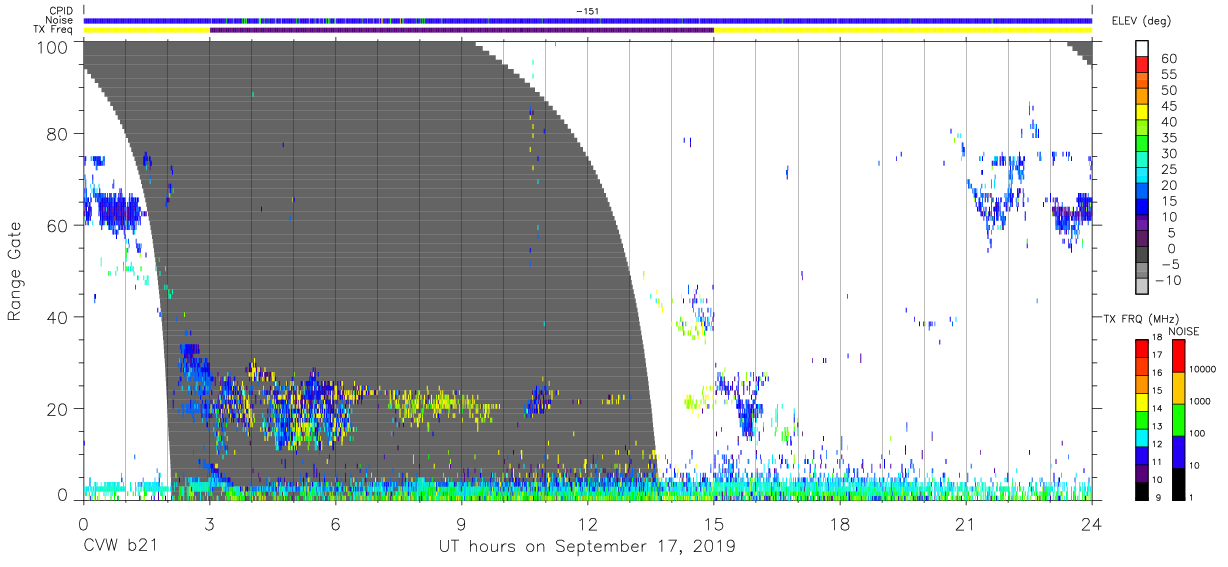The height and width of the screenshot is (567, 1228).
Task: Click the Noise row label
Action: (60, 20)
